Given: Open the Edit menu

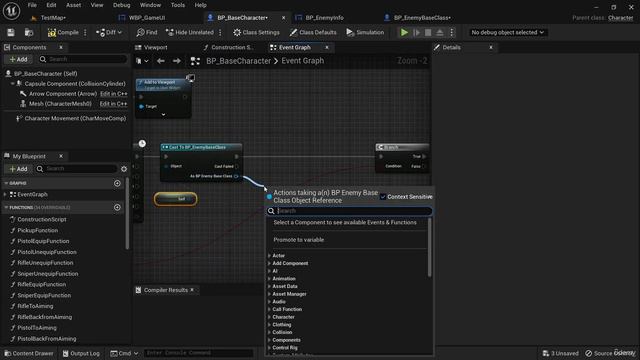Looking at the screenshot, I should pyautogui.click(x=51, y=5).
